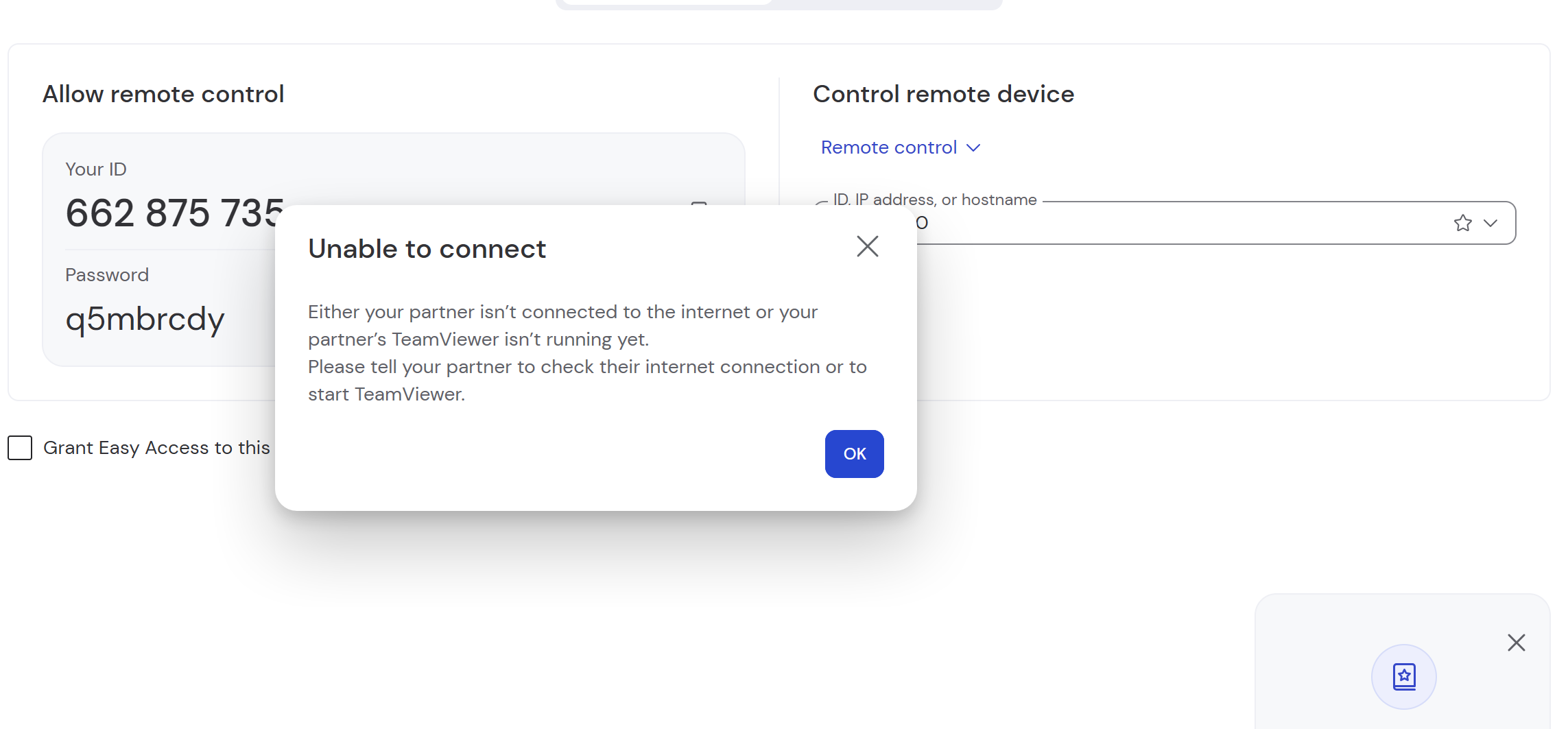Confirm the error with OK button

[854, 454]
